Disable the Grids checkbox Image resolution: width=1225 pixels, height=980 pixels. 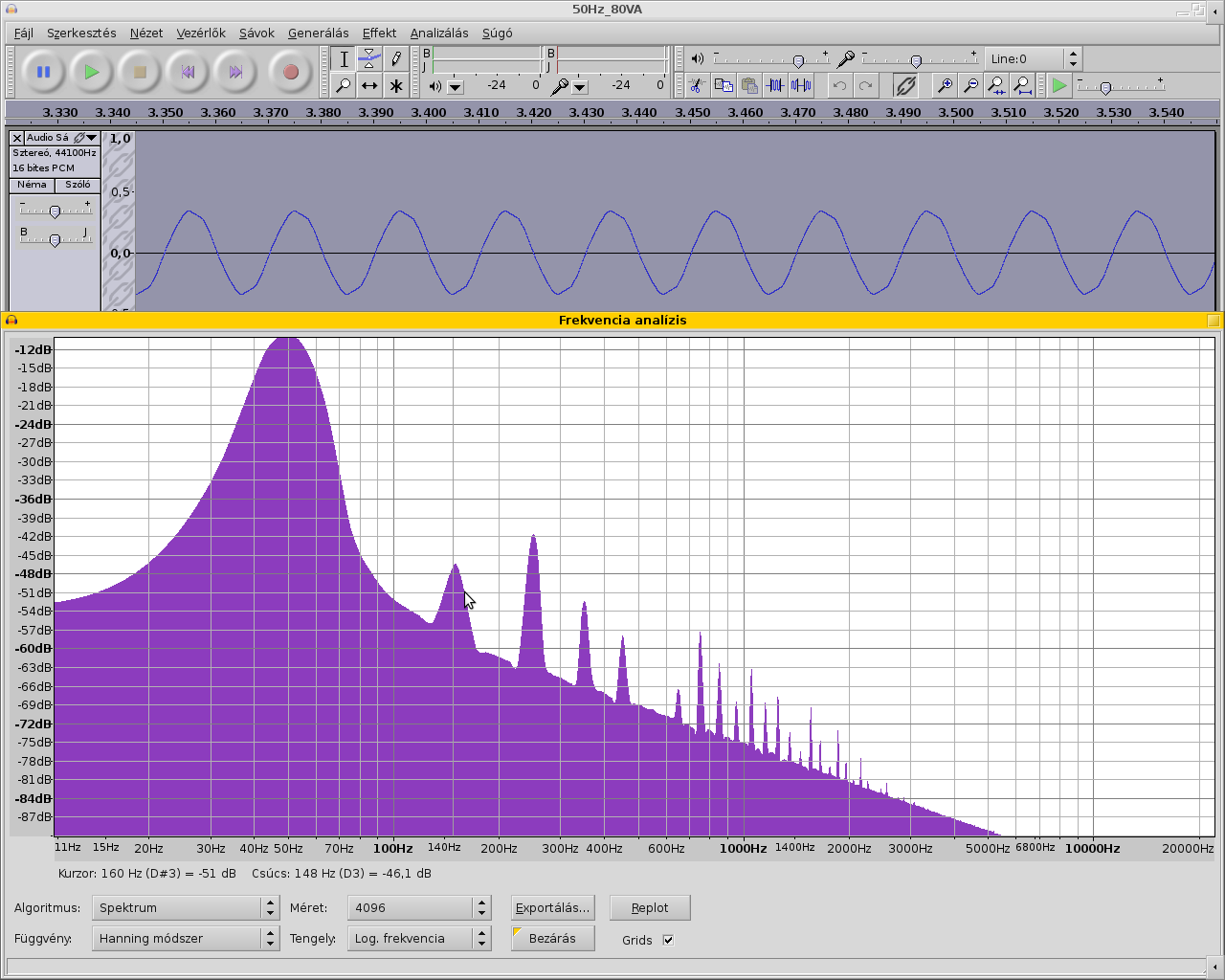(x=668, y=940)
